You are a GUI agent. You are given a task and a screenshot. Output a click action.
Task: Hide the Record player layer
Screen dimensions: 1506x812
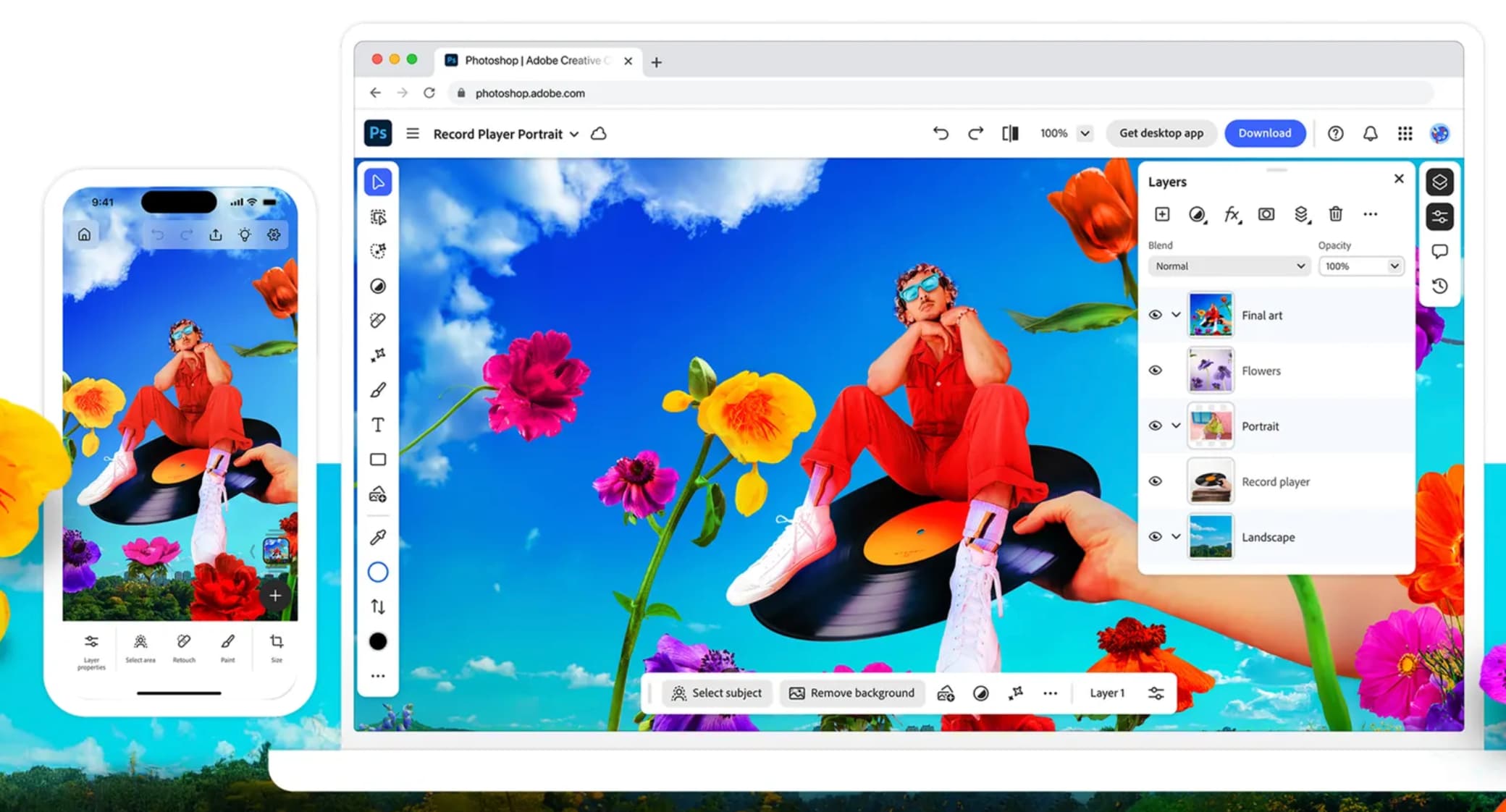click(x=1156, y=481)
